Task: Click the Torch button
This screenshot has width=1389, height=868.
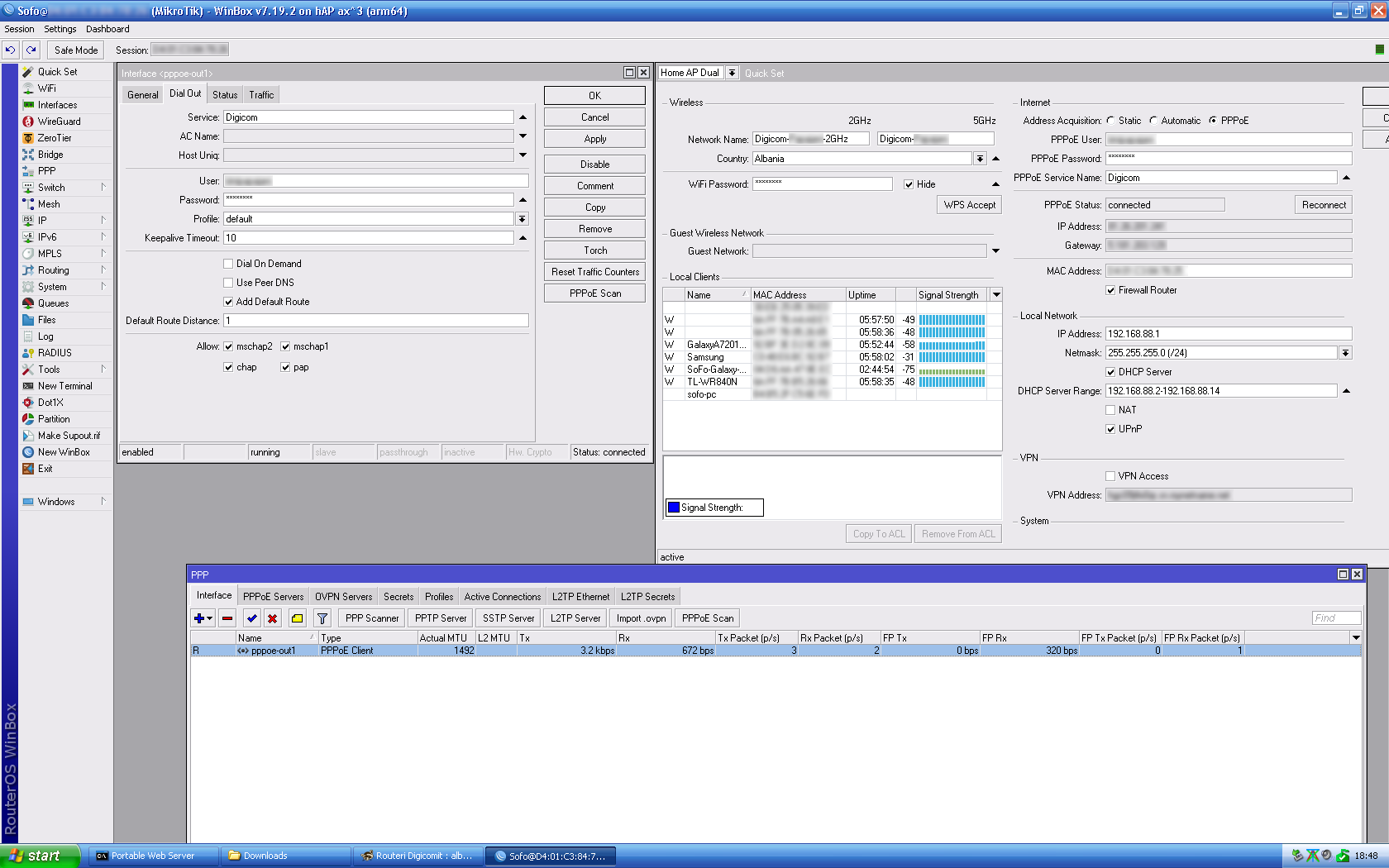Action: tap(594, 250)
